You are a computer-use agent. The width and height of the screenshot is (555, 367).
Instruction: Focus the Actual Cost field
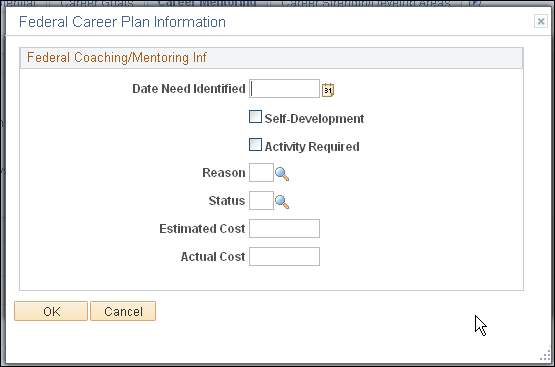coord(284,256)
